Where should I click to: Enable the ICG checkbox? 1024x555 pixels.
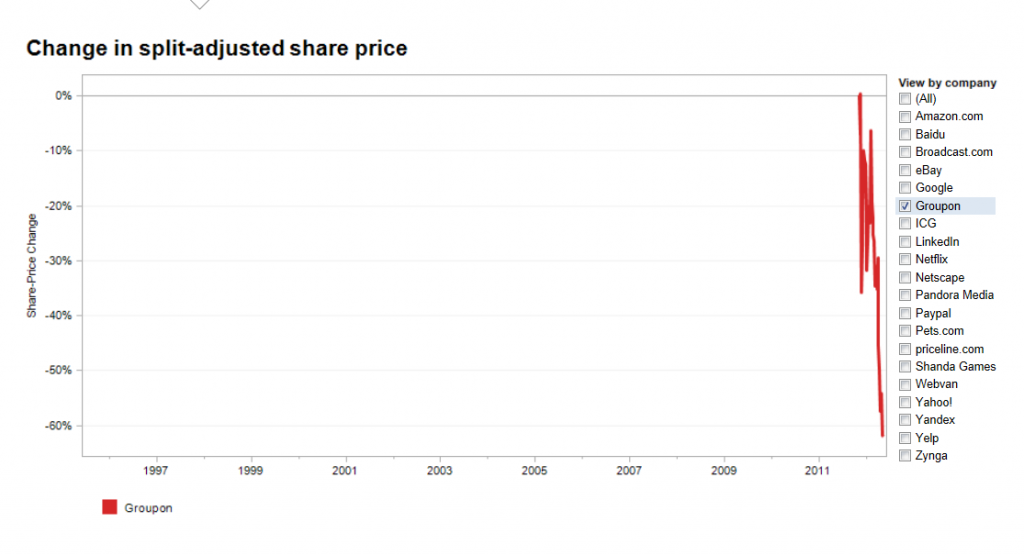coord(905,224)
